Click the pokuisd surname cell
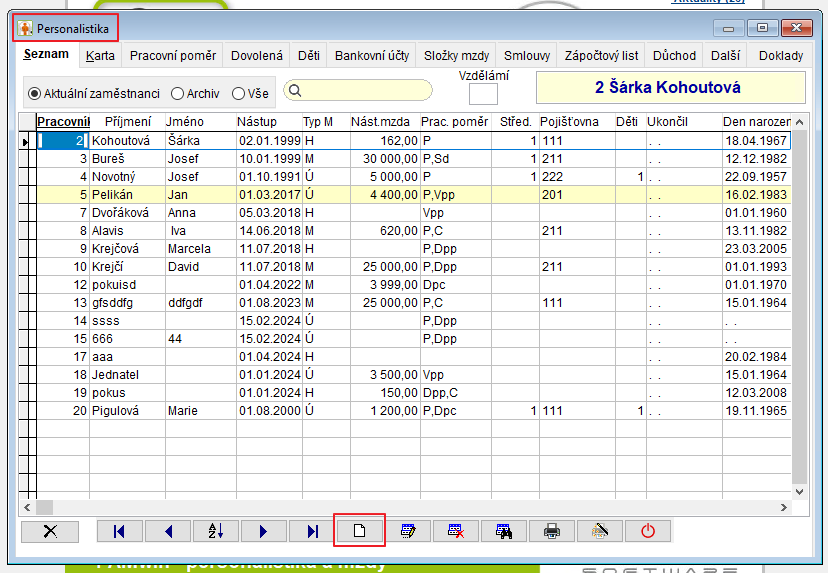 [x=127, y=285]
